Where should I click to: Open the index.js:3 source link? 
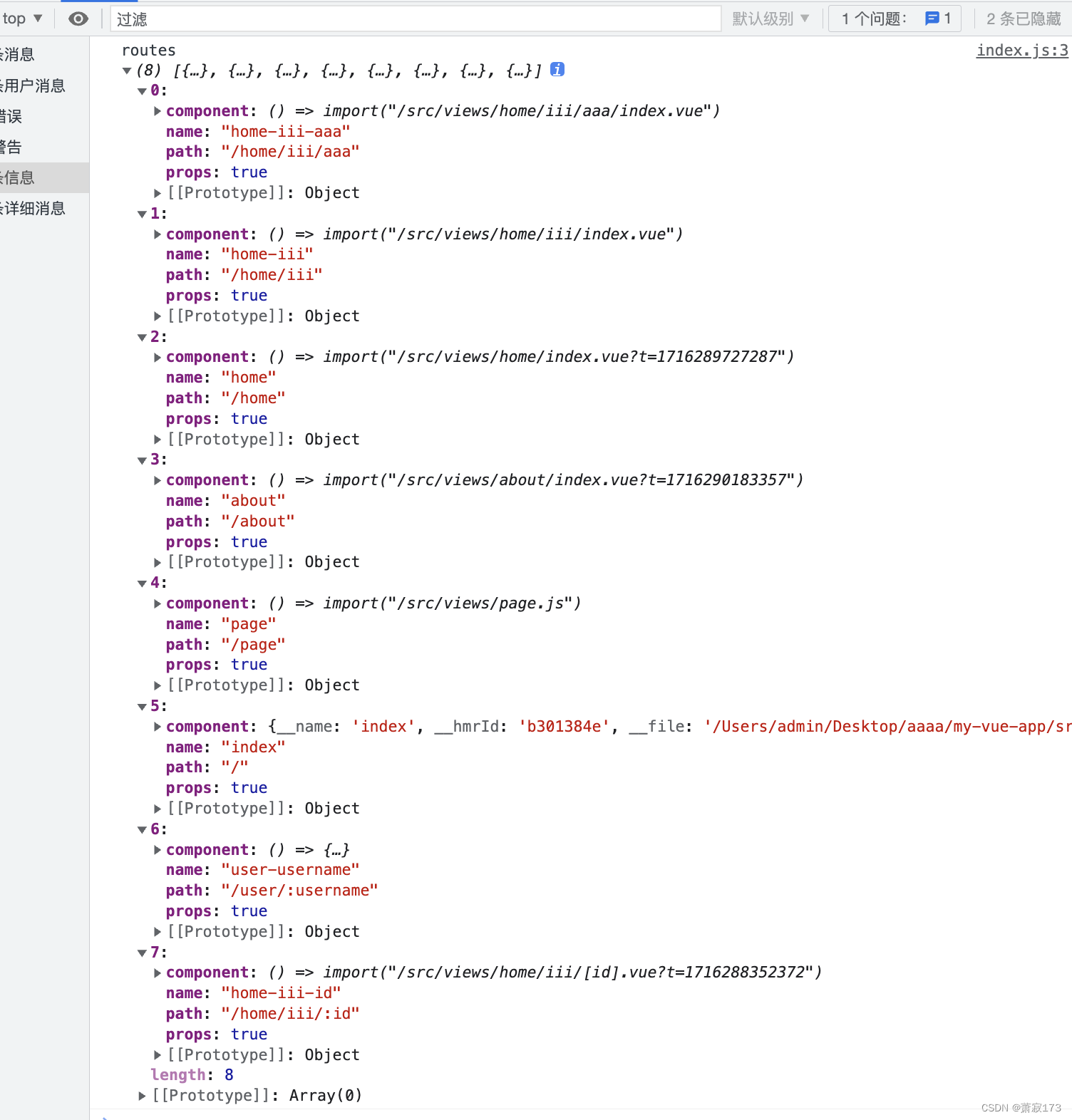[1022, 50]
